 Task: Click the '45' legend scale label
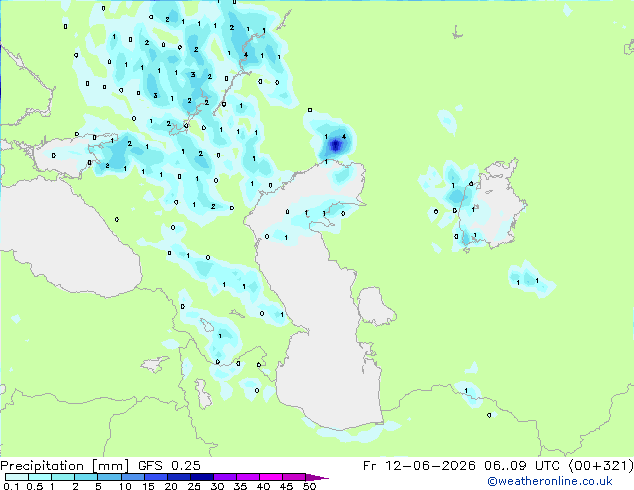pos(286,486)
